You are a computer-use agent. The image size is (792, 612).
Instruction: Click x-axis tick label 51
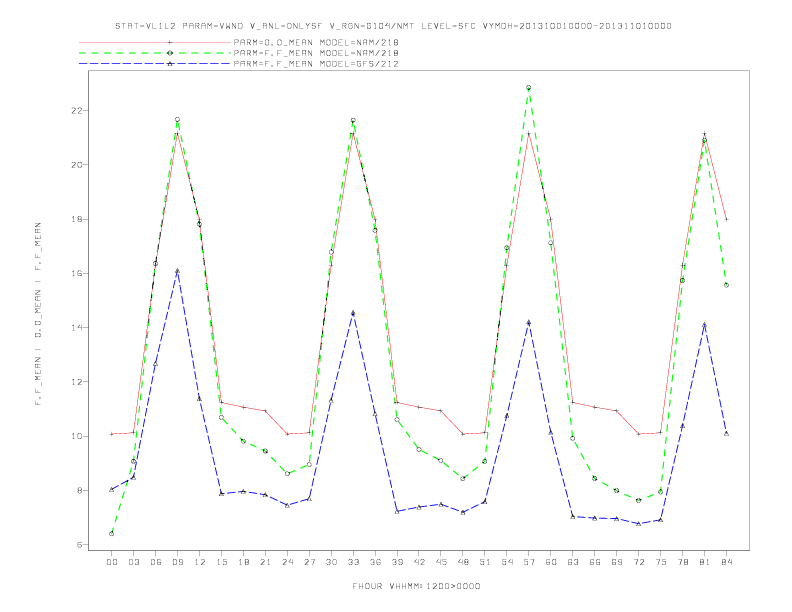pyautogui.click(x=485, y=562)
